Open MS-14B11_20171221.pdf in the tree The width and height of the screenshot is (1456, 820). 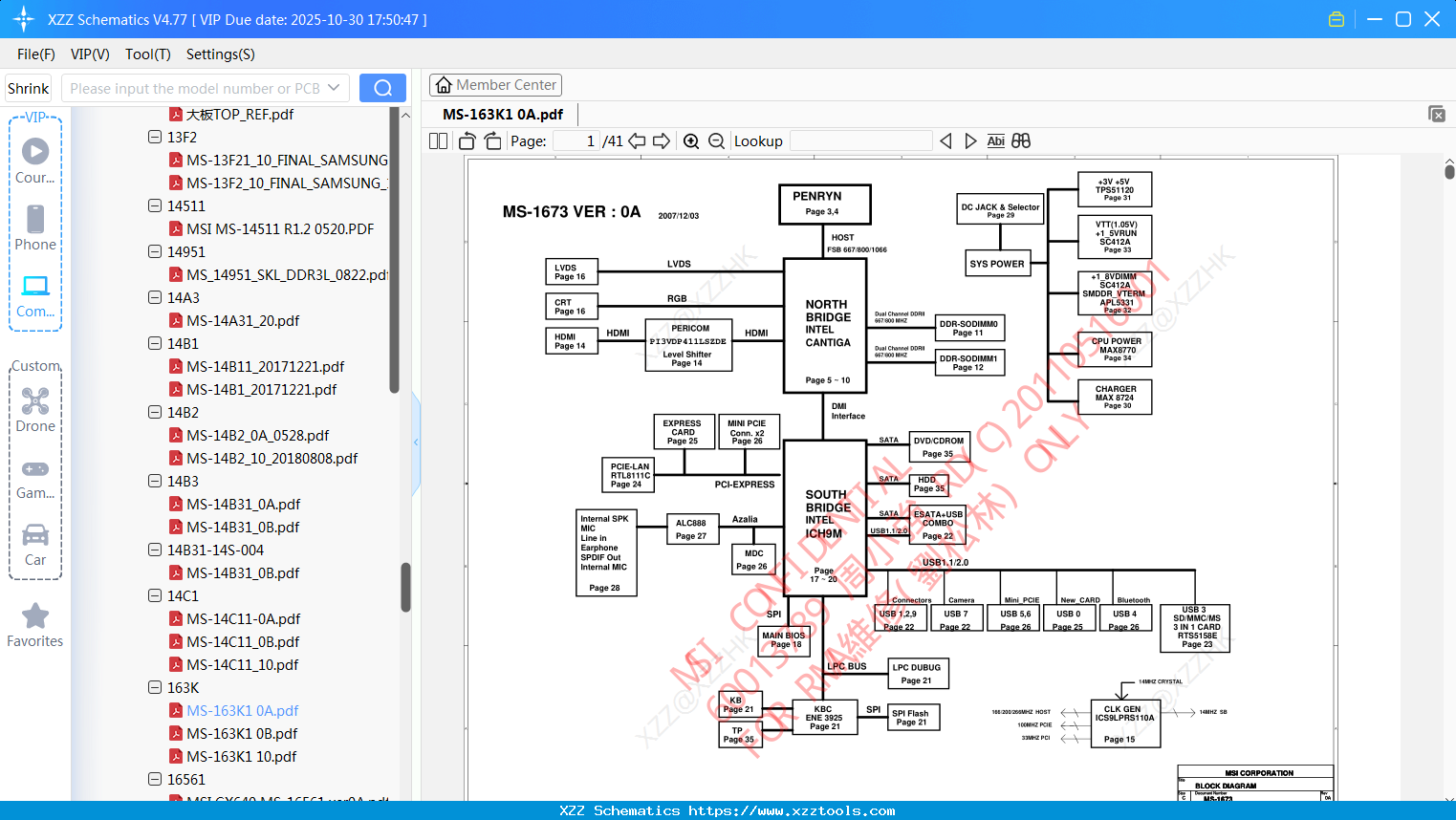point(266,367)
